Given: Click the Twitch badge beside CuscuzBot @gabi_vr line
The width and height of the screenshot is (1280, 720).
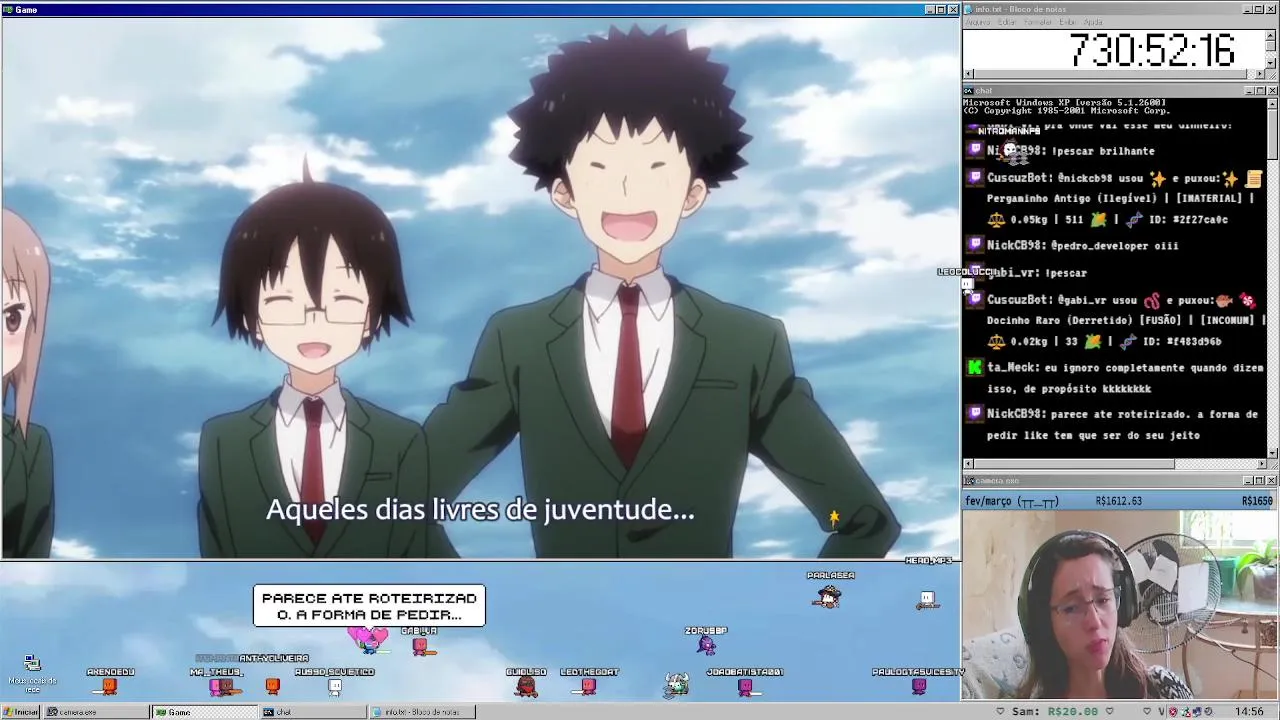Looking at the screenshot, I should 975,299.
